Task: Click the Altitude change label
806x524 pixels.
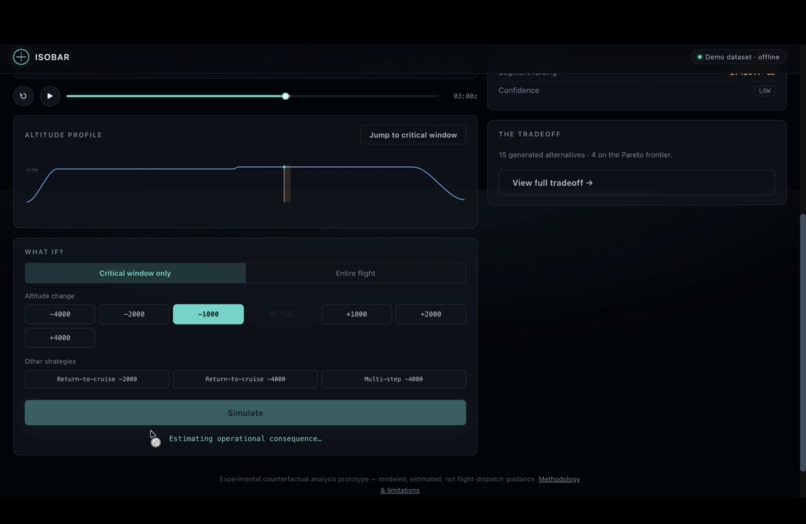Action: [49, 296]
